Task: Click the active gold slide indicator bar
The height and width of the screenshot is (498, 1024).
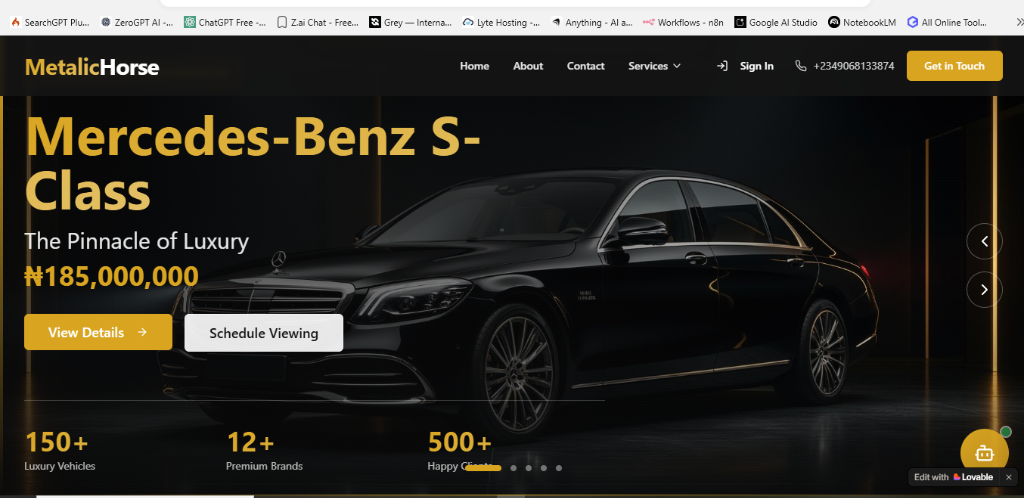Action: point(483,468)
